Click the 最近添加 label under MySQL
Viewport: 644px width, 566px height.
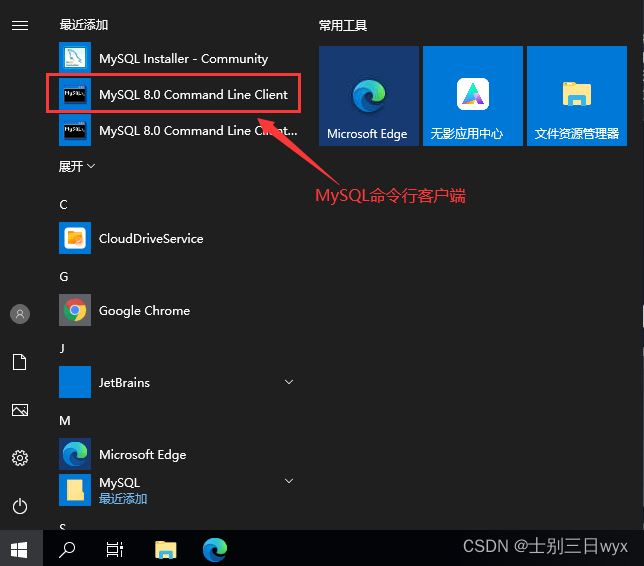123,499
